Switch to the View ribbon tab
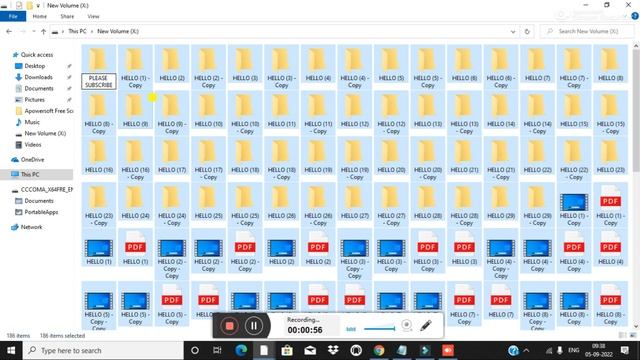 93,16
